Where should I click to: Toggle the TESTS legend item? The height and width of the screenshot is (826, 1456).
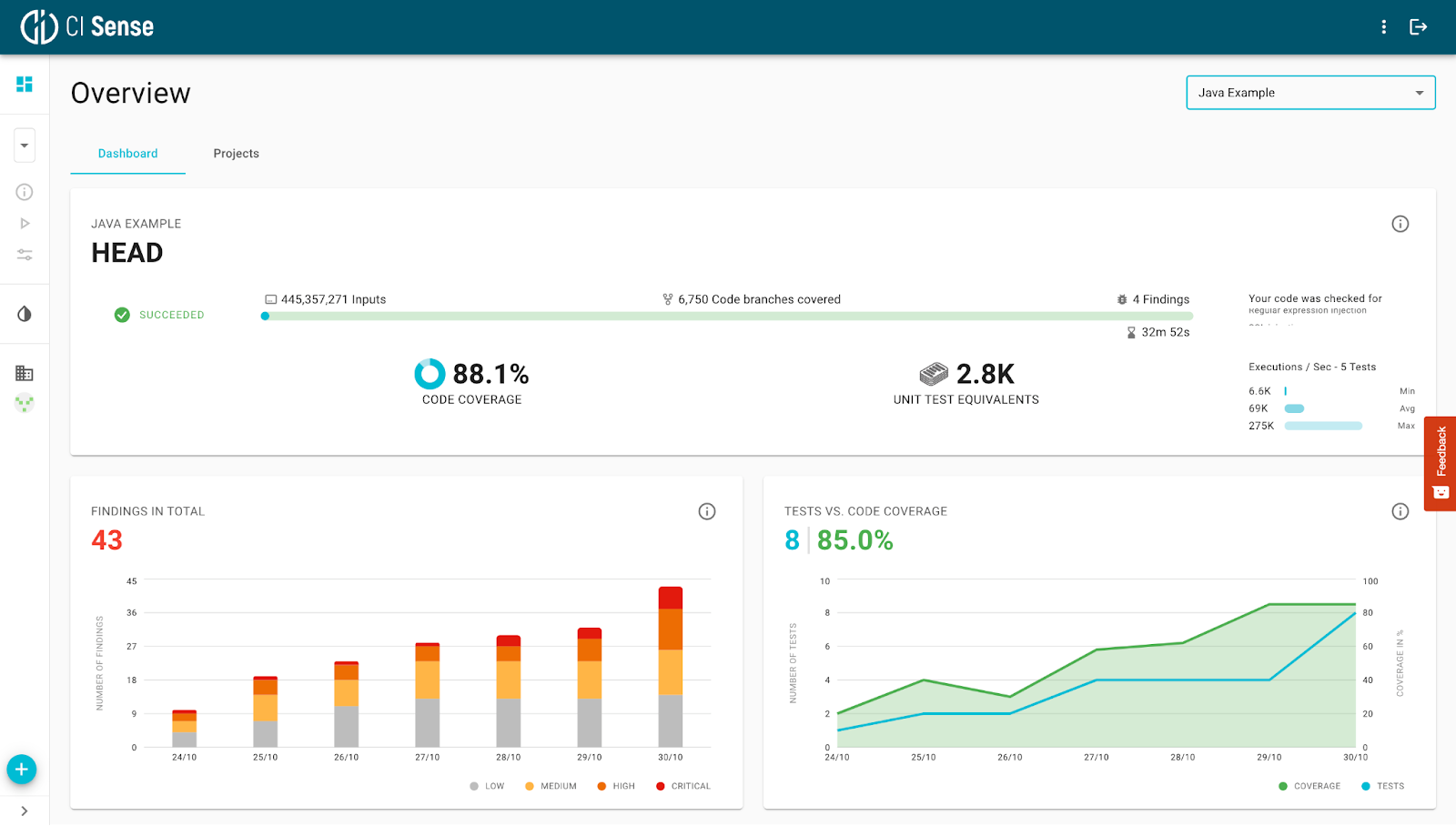click(x=1383, y=786)
